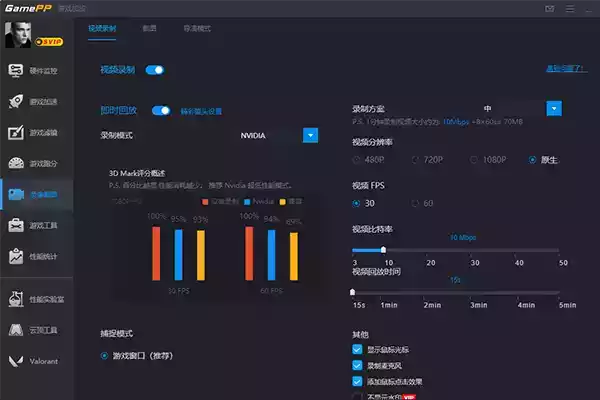Select the 480P resolution option
The image size is (600, 400).
(368, 160)
